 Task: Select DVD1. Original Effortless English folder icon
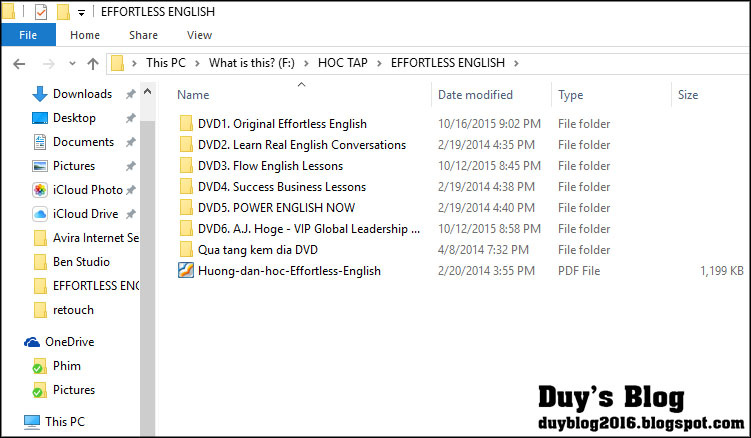(186, 124)
